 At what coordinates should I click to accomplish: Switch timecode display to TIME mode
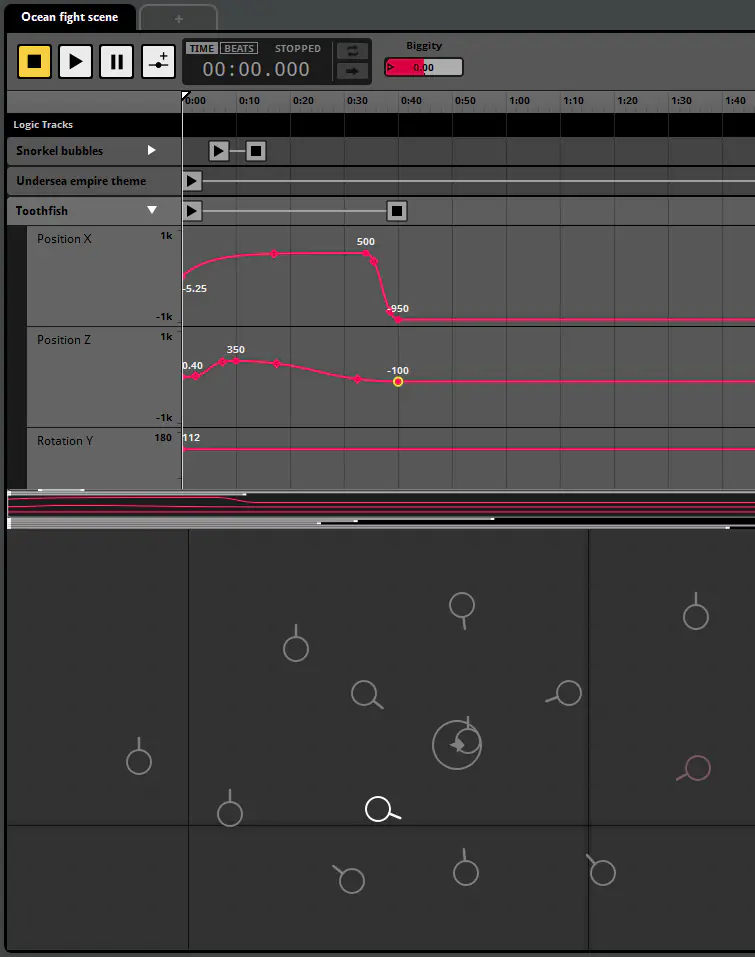[201, 48]
